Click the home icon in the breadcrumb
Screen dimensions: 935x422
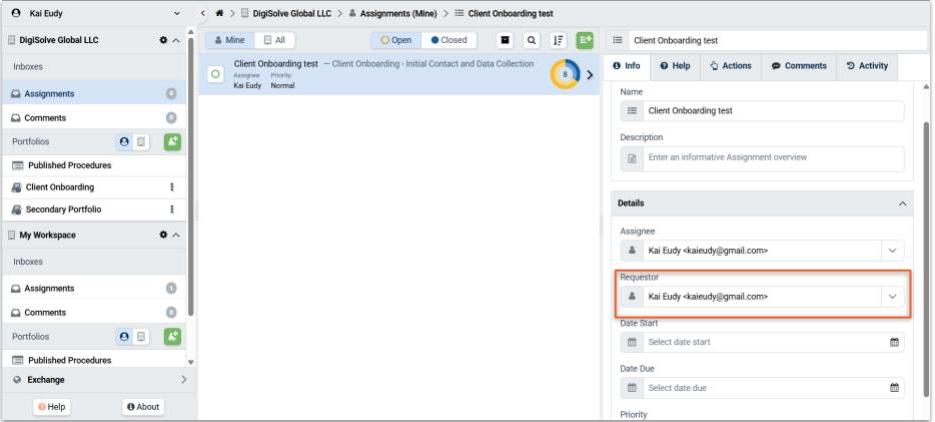click(x=219, y=13)
